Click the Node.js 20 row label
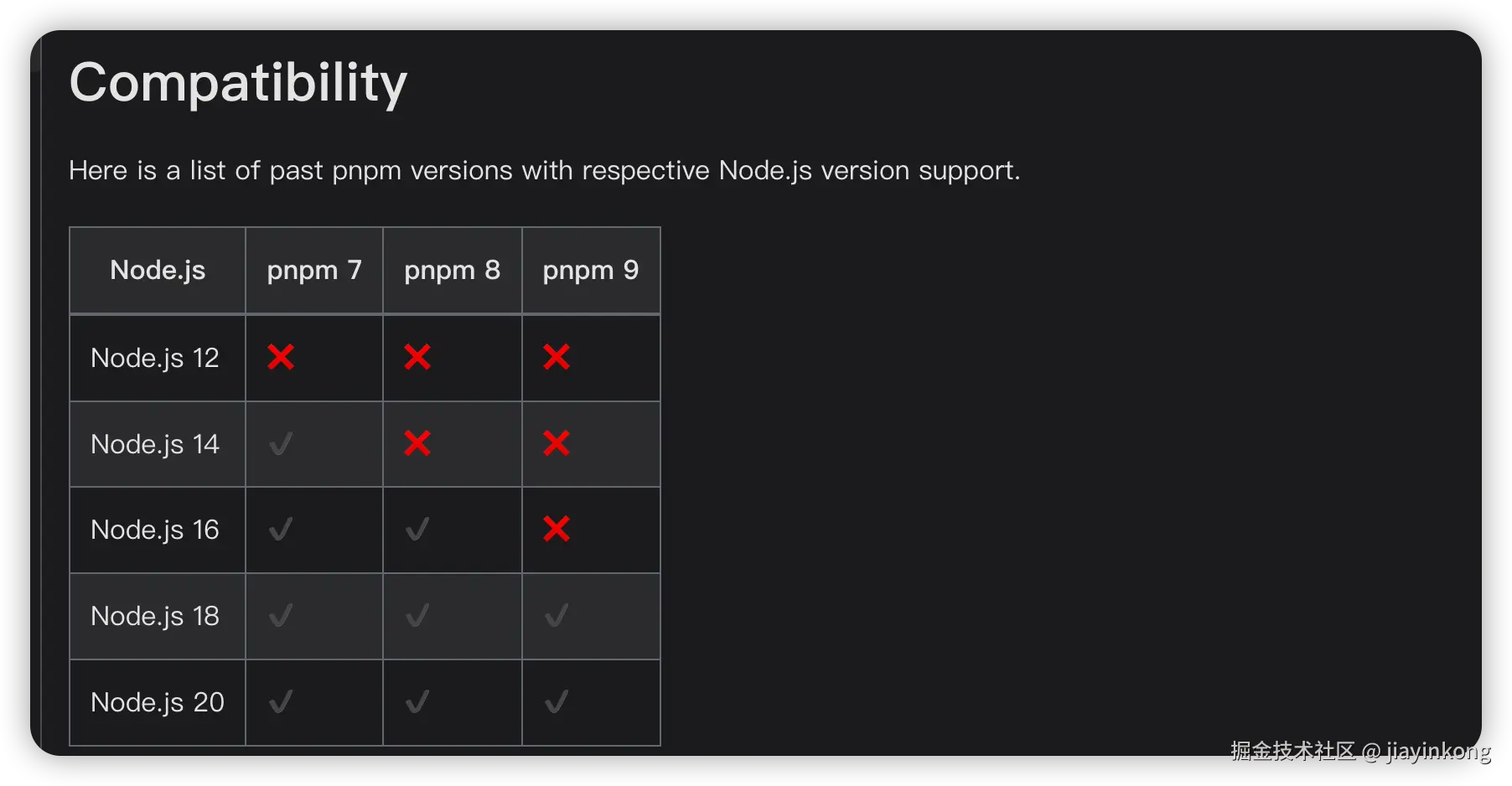The image size is (1512, 786). (x=158, y=702)
